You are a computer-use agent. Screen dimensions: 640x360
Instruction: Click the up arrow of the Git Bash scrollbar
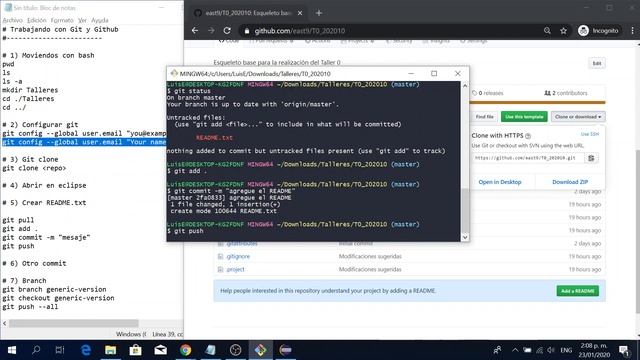coord(464,85)
